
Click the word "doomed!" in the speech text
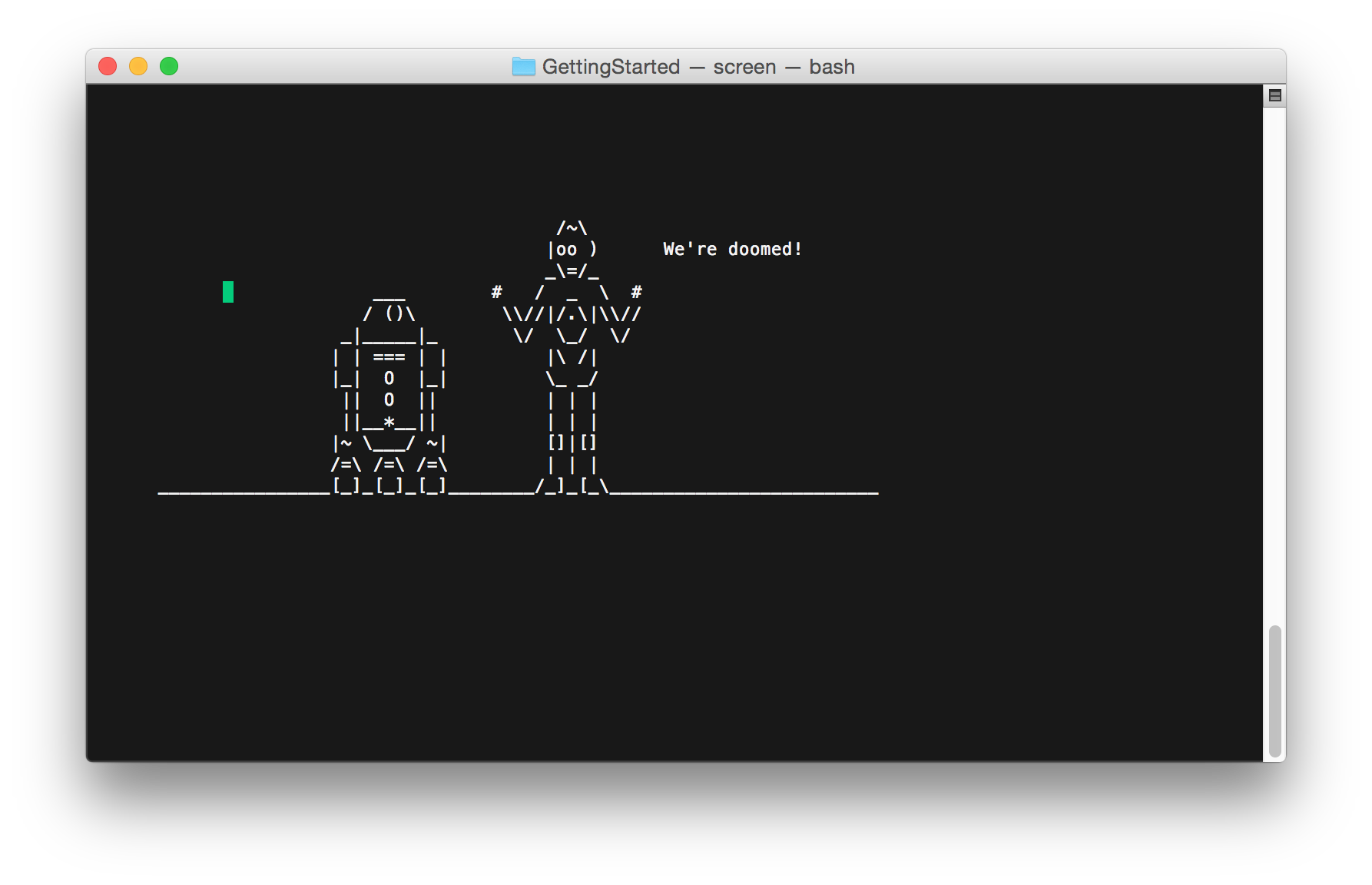tap(765, 250)
